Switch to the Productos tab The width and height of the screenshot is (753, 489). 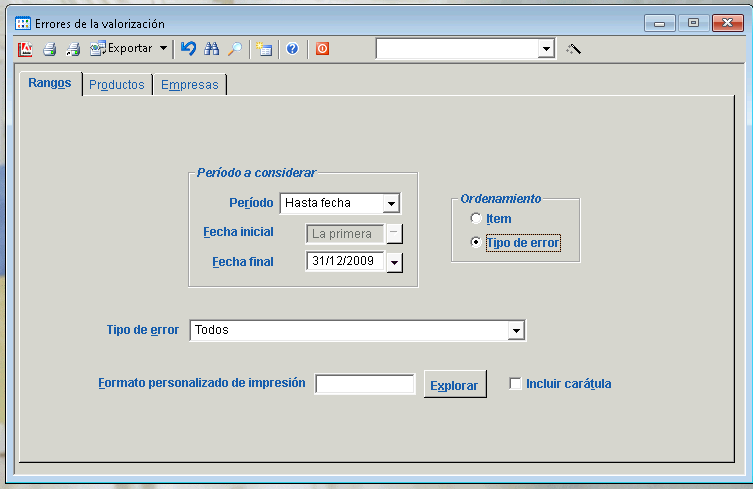coord(116,85)
